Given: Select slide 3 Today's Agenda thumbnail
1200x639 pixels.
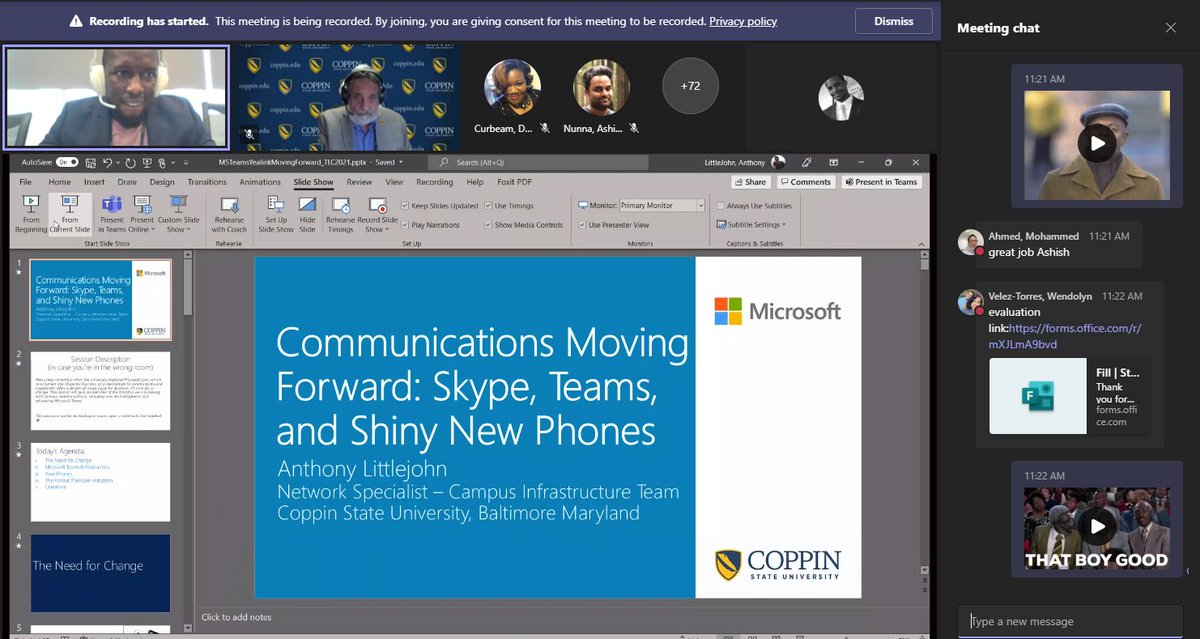Looking at the screenshot, I should click(x=100, y=482).
